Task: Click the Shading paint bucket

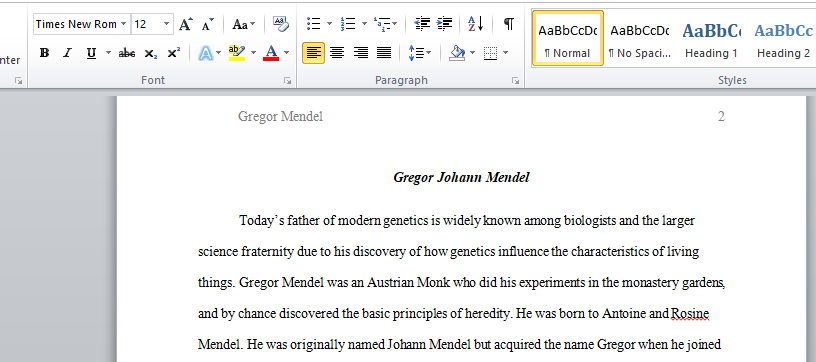Action: [x=457, y=53]
